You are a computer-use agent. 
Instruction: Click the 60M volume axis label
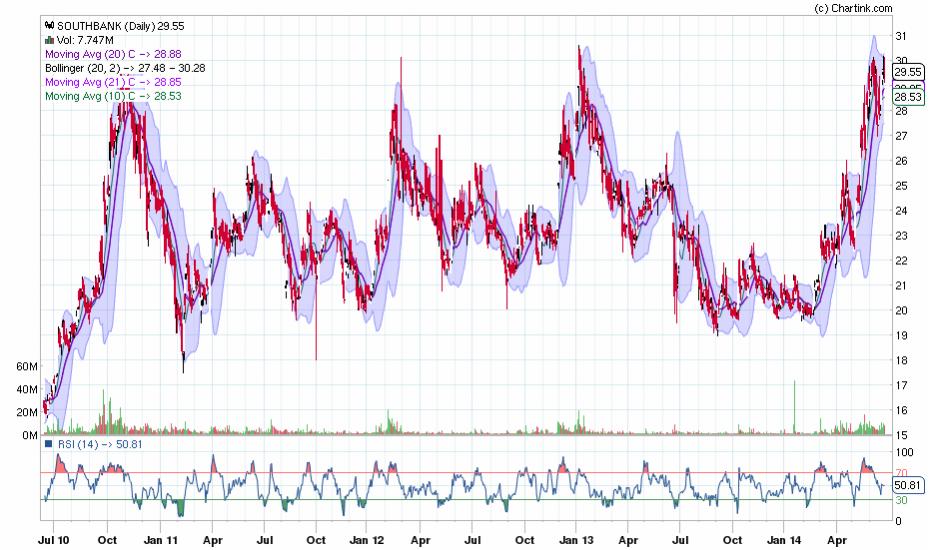point(27,366)
